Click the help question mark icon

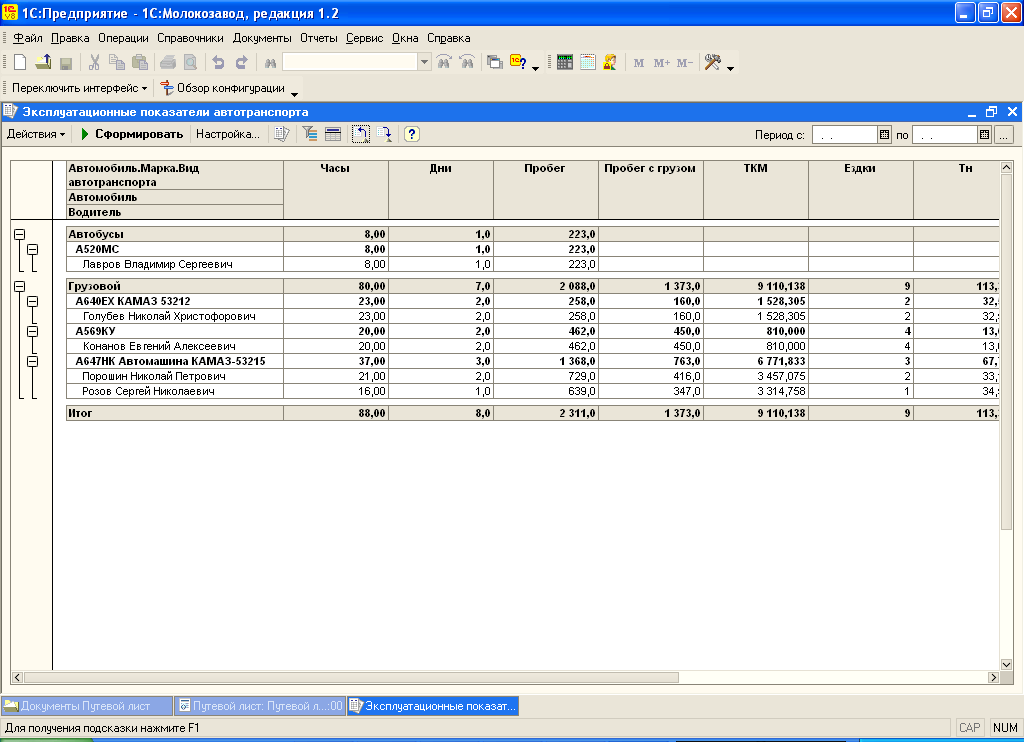tap(411, 134)
